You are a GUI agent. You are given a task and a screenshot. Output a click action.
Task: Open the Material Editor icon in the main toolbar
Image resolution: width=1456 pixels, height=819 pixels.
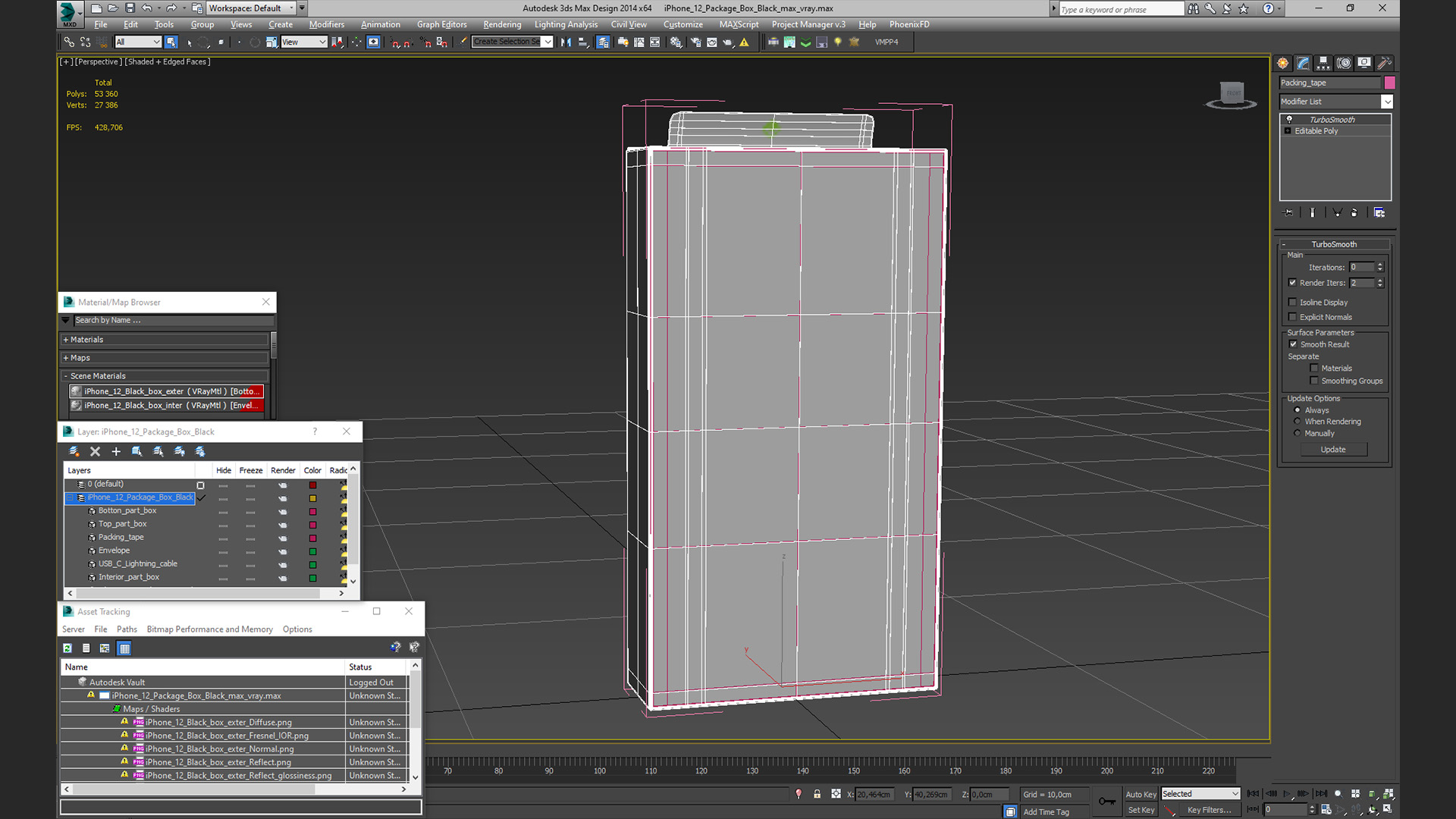tap(676, 42)
